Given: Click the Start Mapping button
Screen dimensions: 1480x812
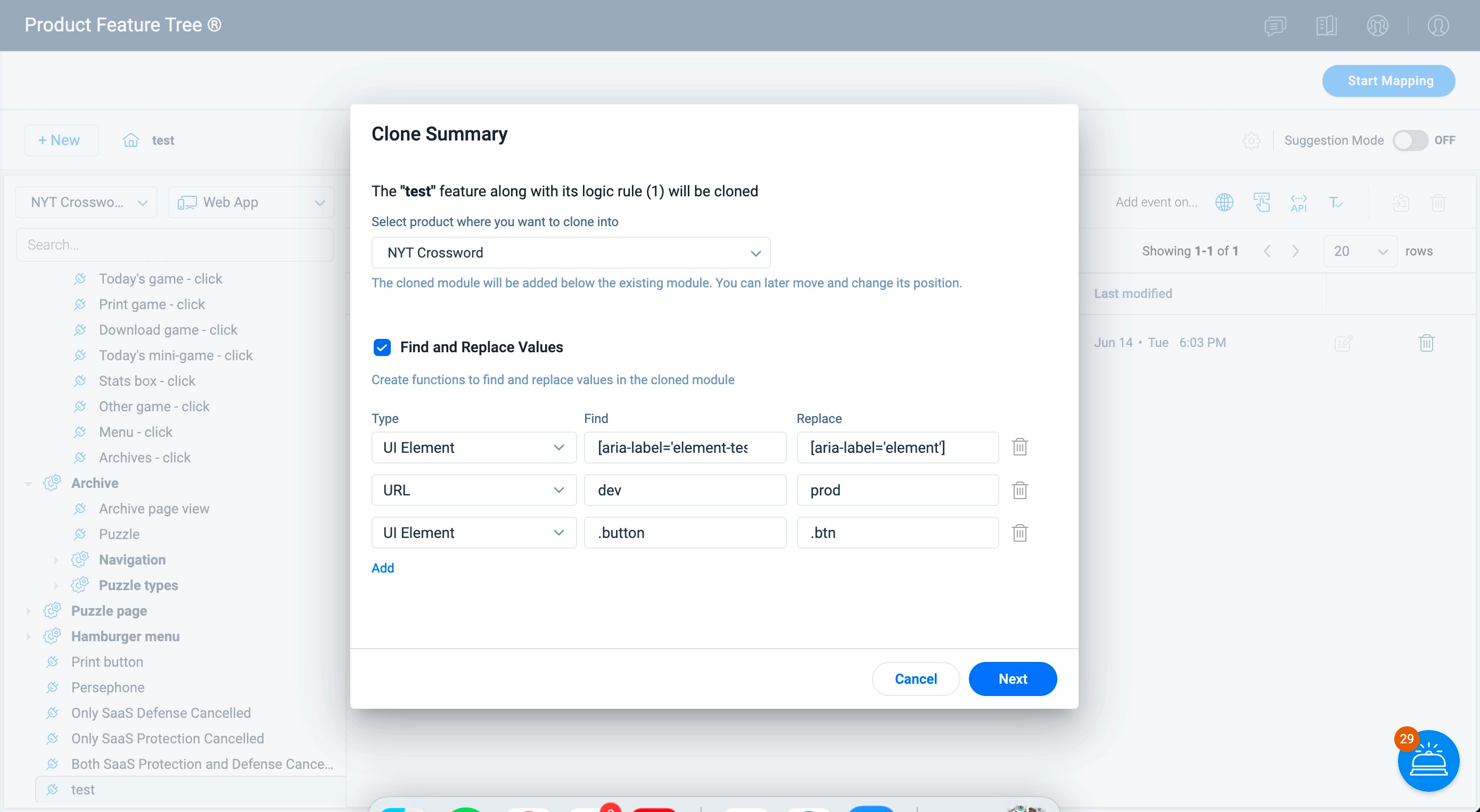Looking at the screenshot, I should pos(1388,81).
